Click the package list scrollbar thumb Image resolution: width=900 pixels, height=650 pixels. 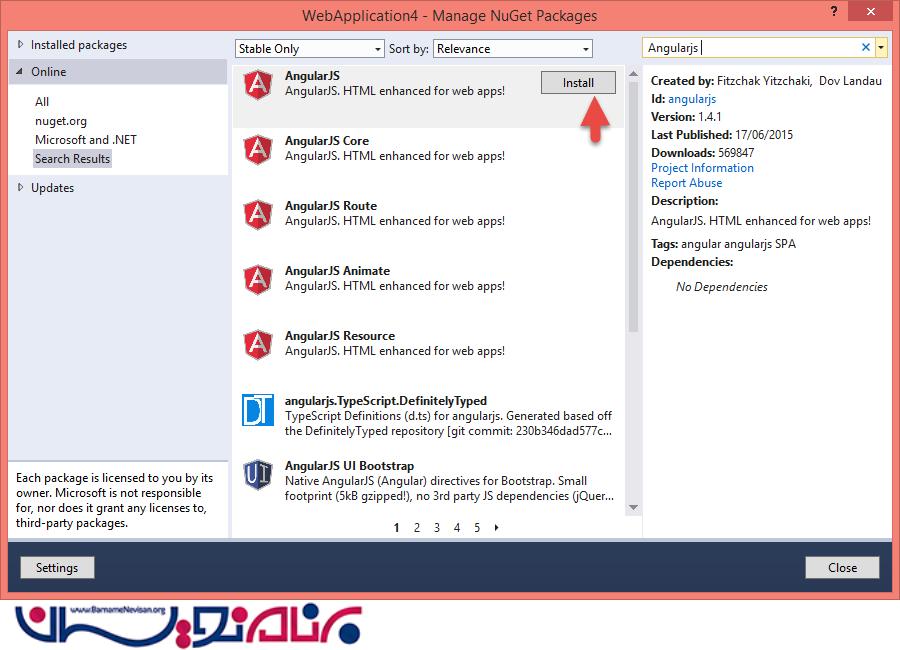click(x=633, y=207)
